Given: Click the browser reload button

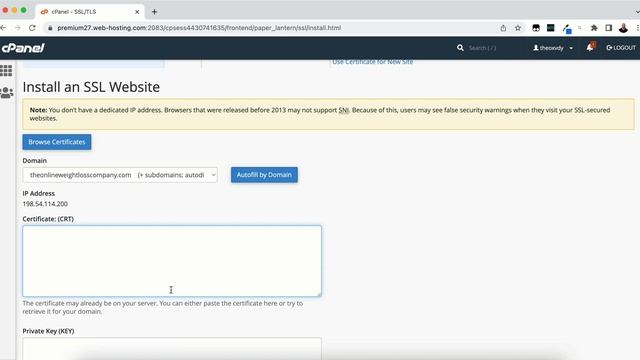Looking at the screenshot, I should [32, 28].
